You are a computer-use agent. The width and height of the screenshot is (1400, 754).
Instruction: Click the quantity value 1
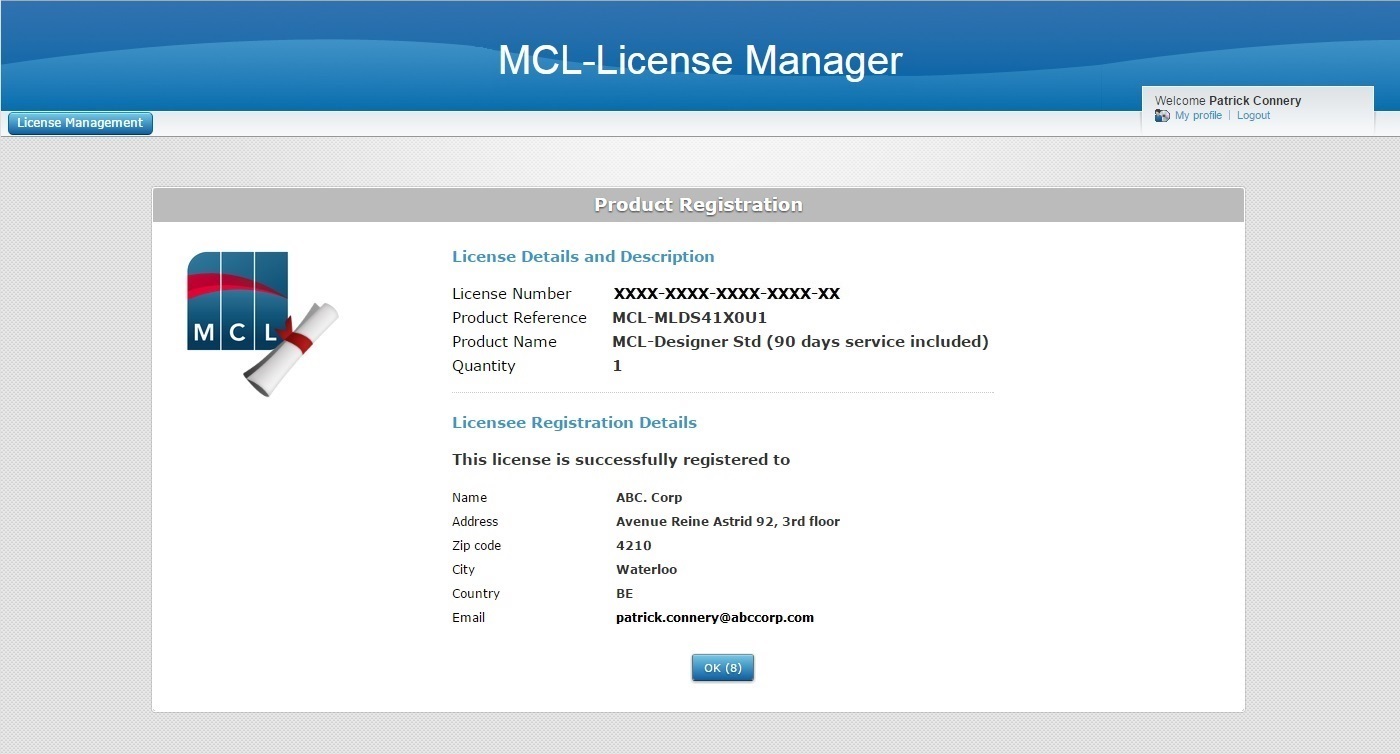tap(617, 366)
